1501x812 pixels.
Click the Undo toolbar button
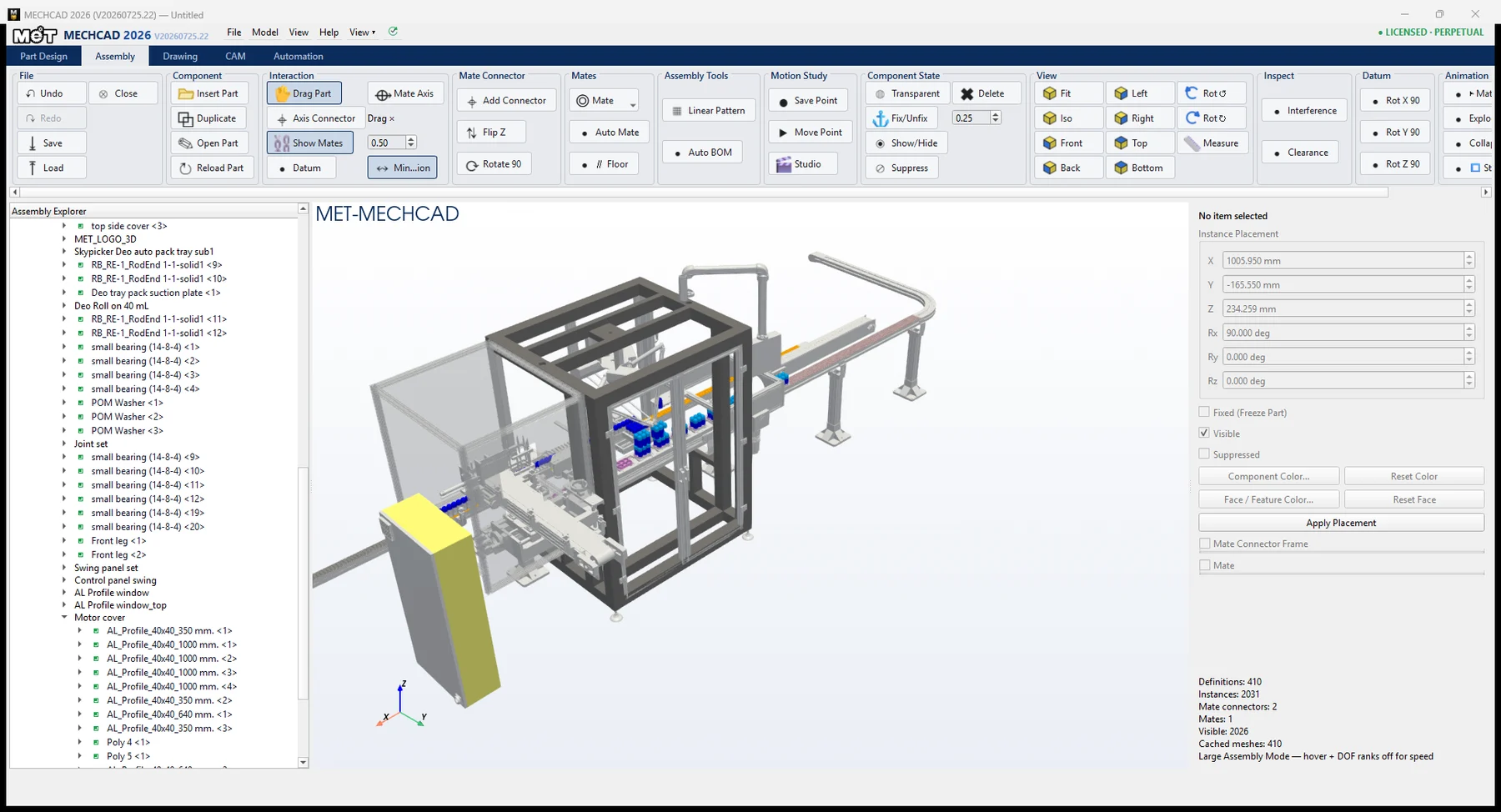pos(52,93)
